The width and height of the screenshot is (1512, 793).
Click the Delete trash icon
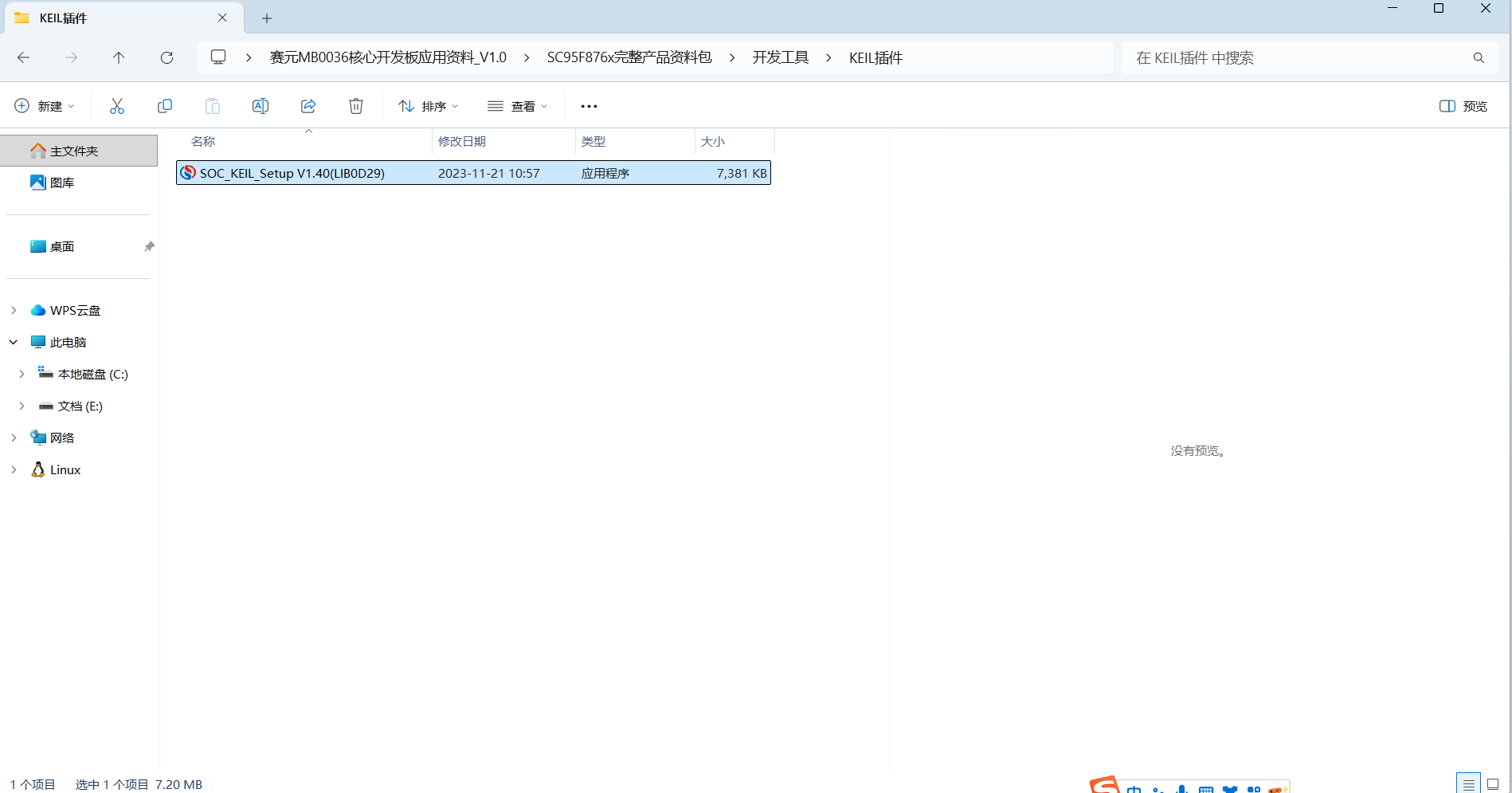(x=356, y=106)
